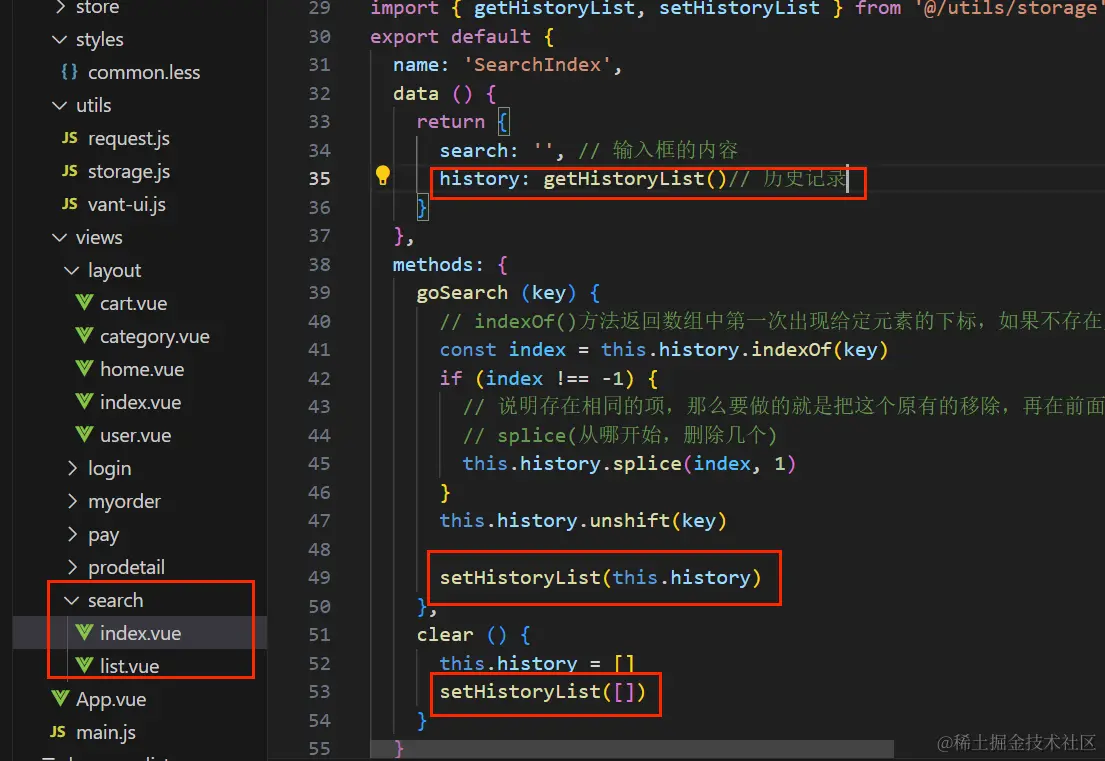Open common.less file
The image size is (1105, 761).
(144, 73)
